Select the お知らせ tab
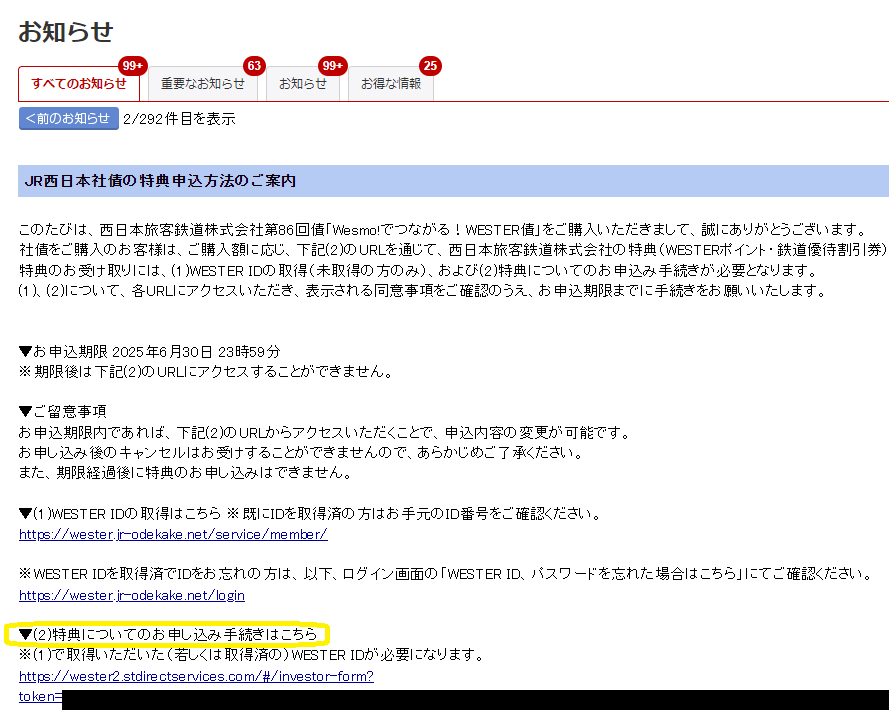Viewport: 889px width, 725px height. coord(303,84)
